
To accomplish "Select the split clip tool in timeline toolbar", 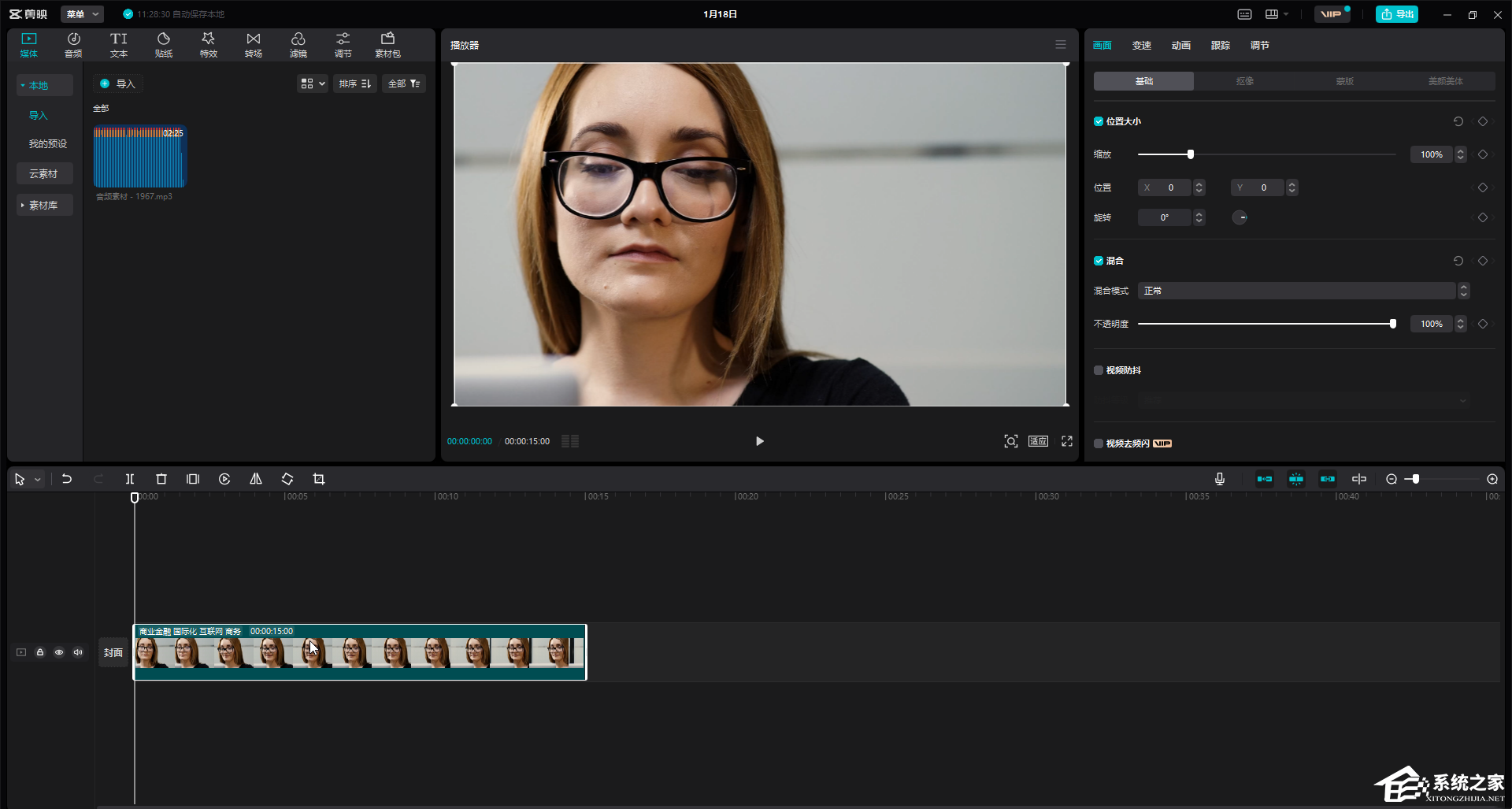I will coord(130,479).
